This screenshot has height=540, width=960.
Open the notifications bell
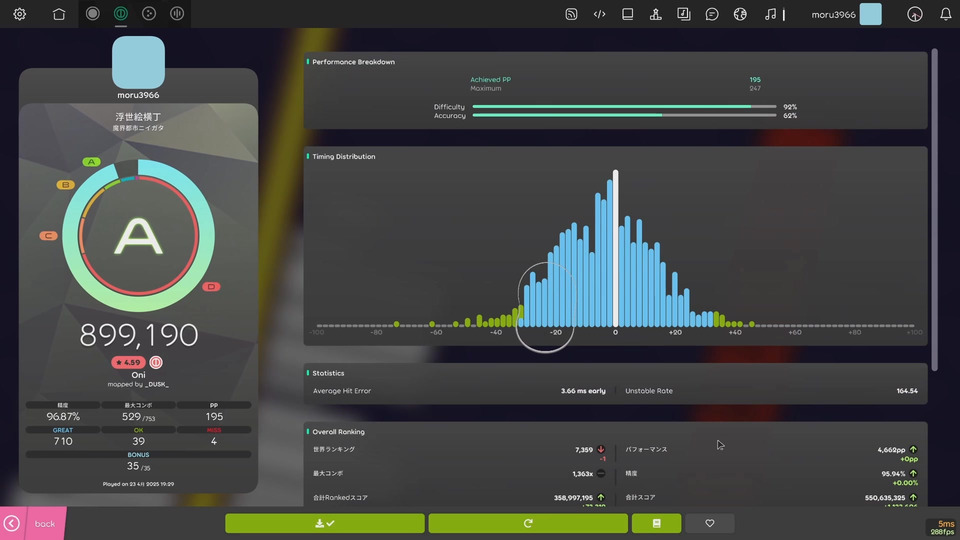click(x=946, y=14)
